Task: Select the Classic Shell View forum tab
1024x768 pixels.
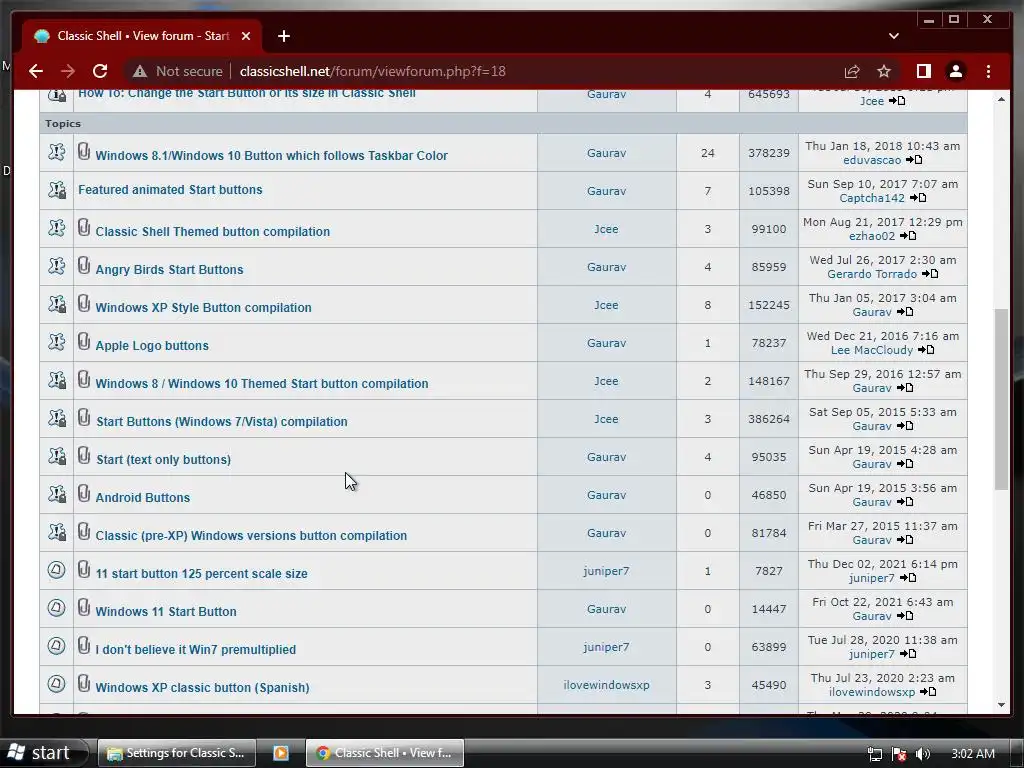Action: (142, 36)
